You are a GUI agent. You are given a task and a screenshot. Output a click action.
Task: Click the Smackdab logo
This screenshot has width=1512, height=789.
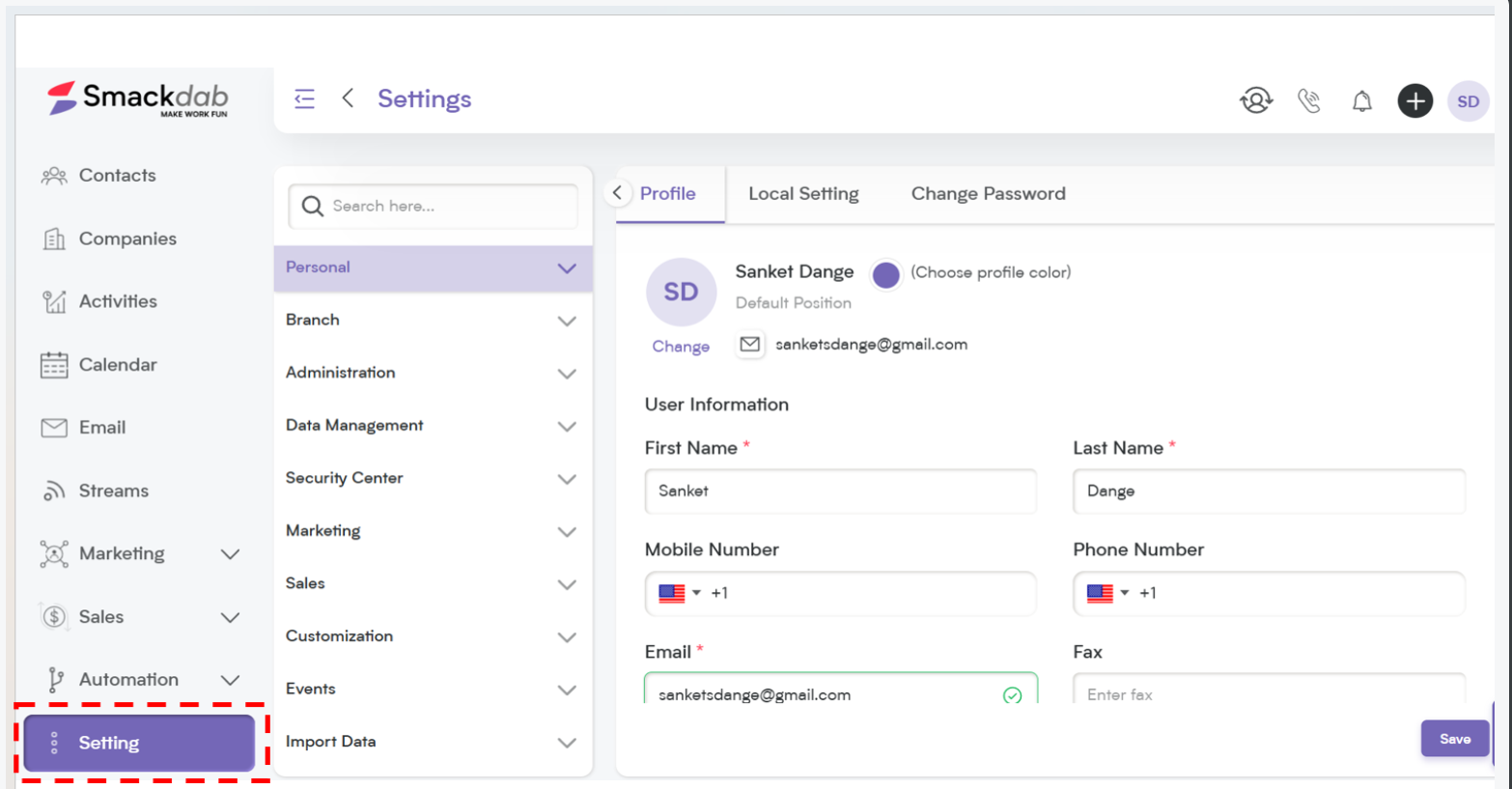pos(138,99)
